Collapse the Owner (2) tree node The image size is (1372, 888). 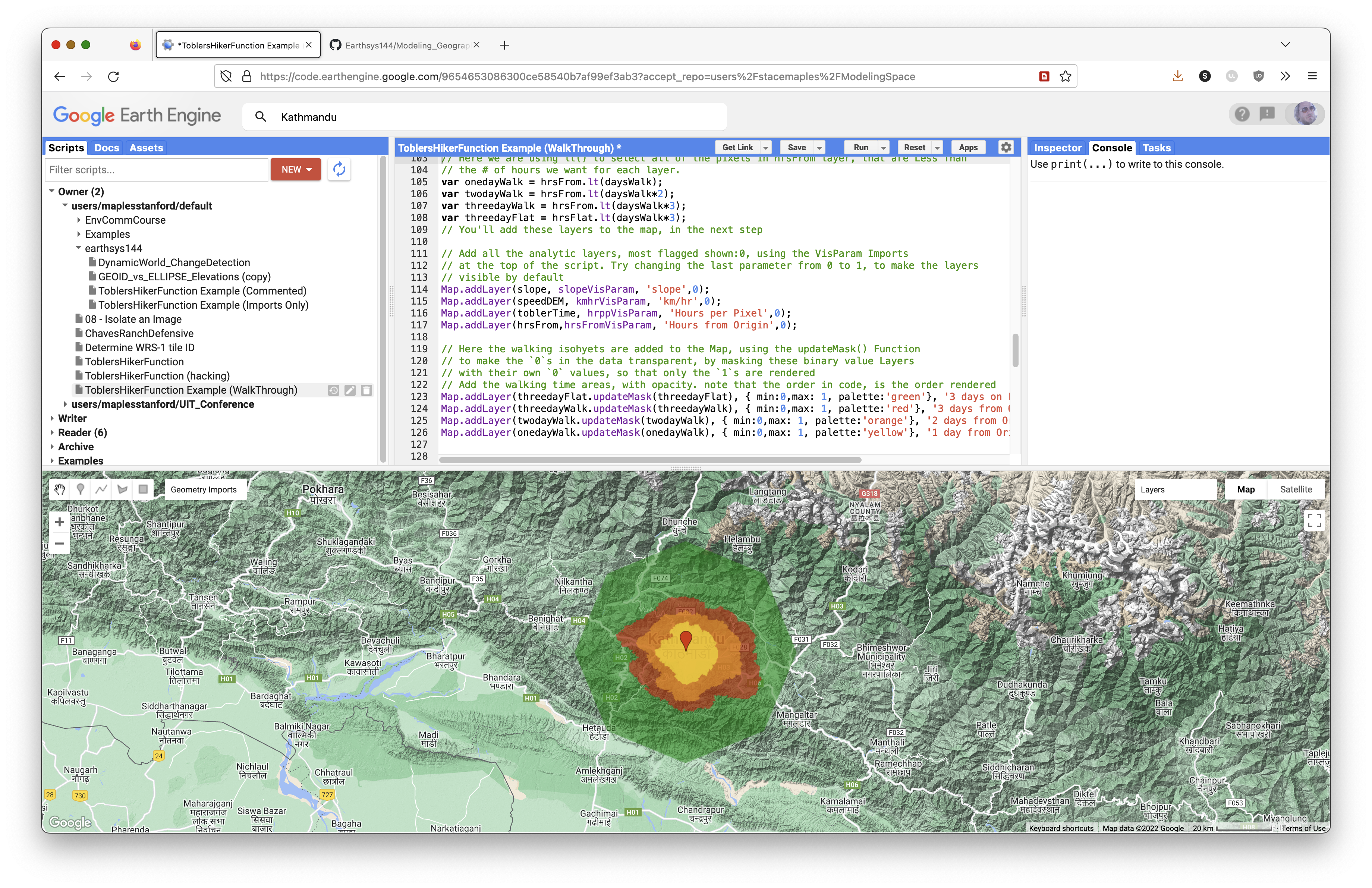pos(52,191)
